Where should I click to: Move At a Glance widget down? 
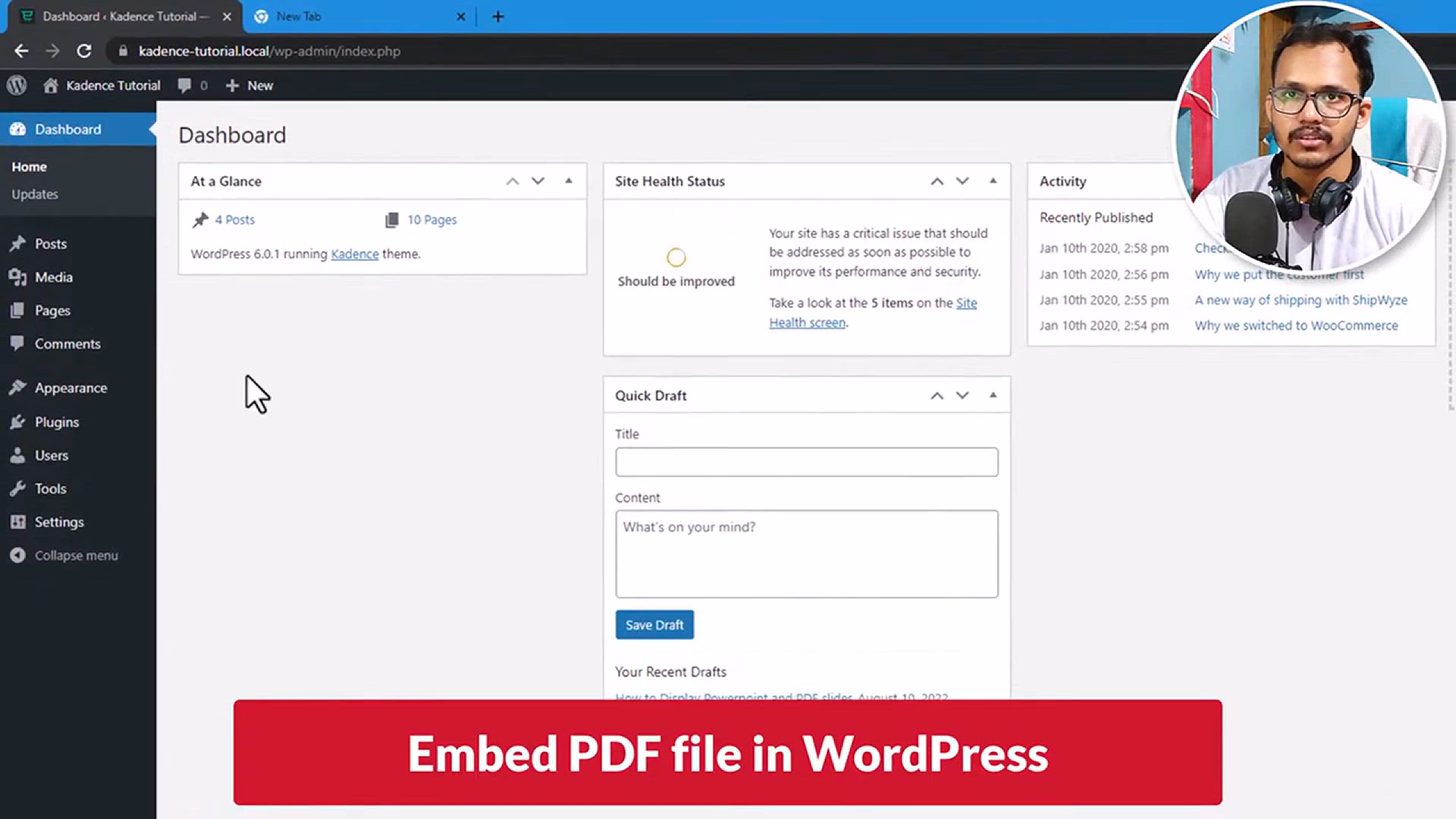coord(538,181)
